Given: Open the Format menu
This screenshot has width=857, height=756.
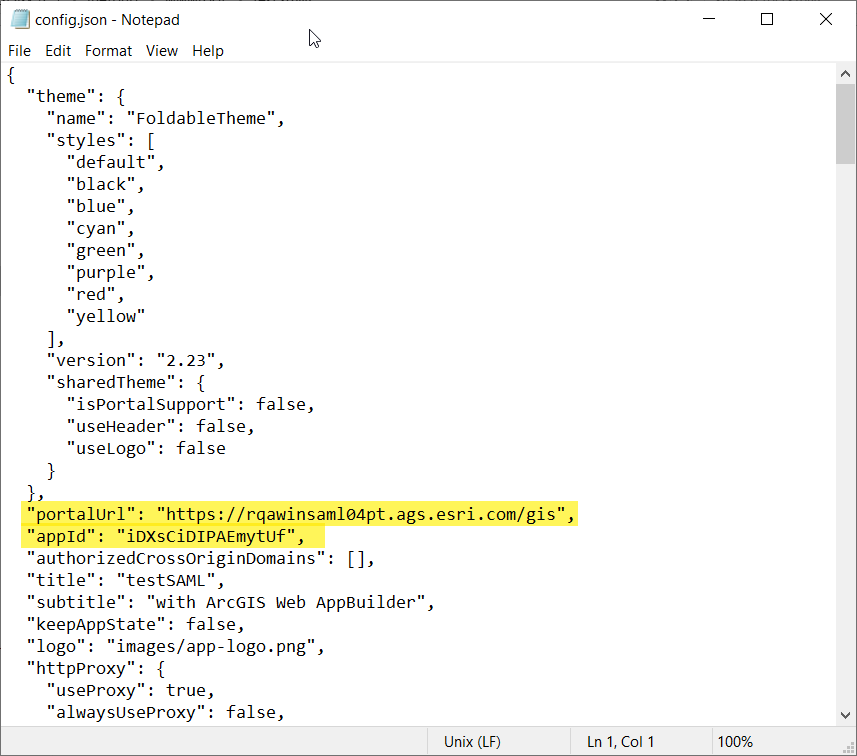Looking at the screenshot, I should pos(108,51).
